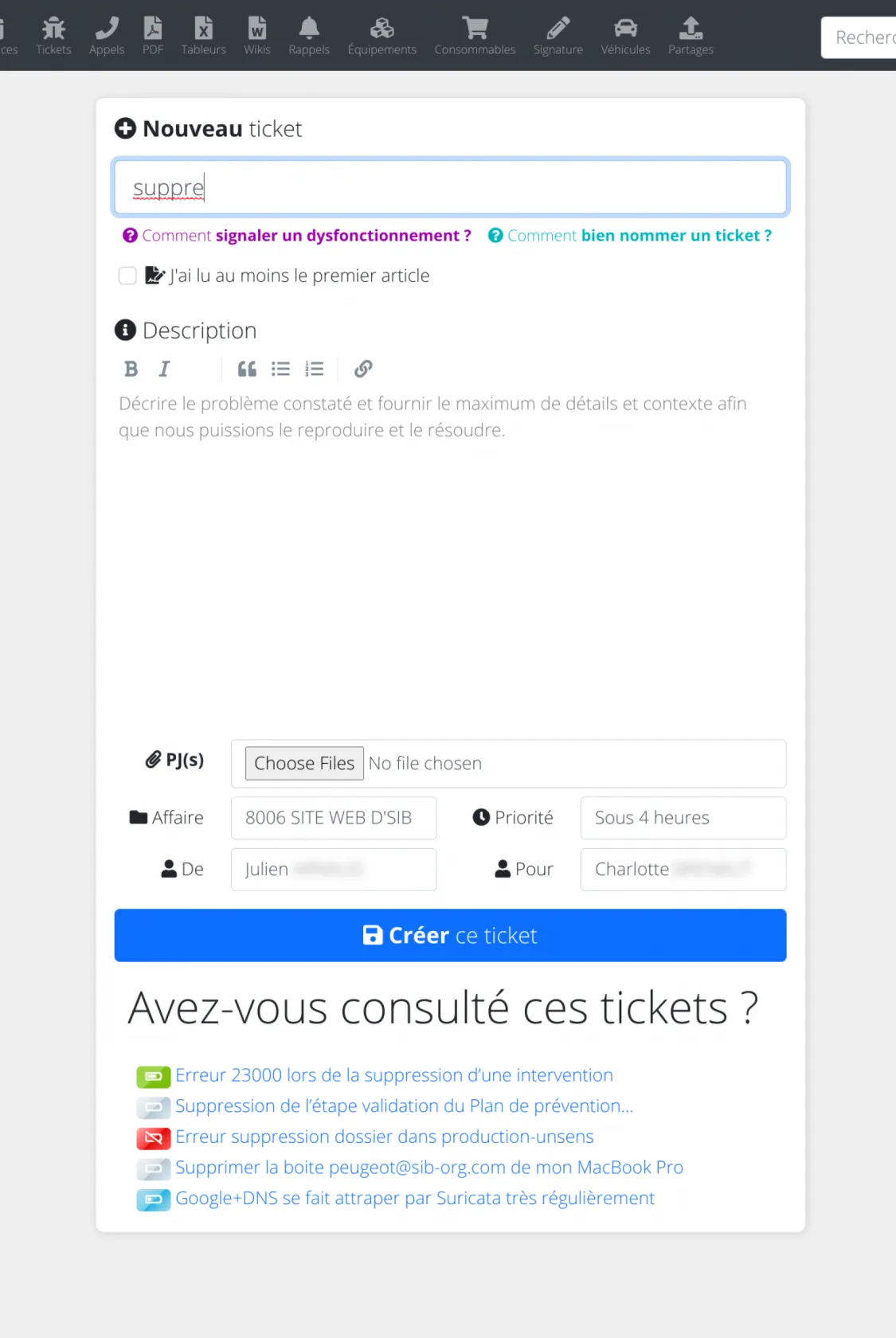Insert a blockquote in description

pos(247,369)
